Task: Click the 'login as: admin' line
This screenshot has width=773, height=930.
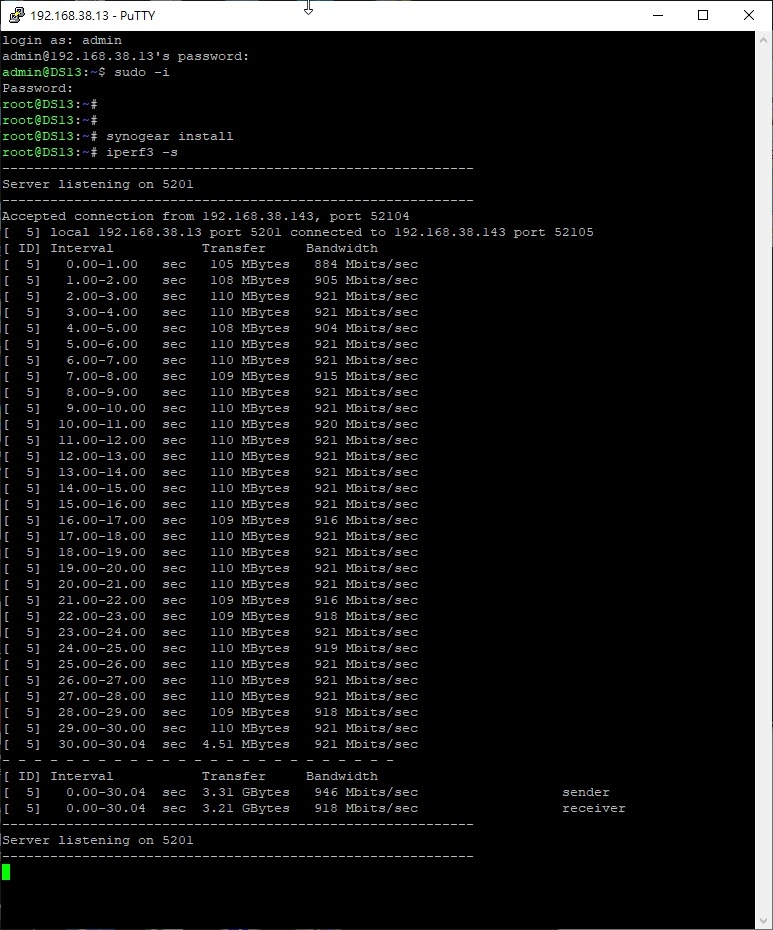Action: click(62, 40)
